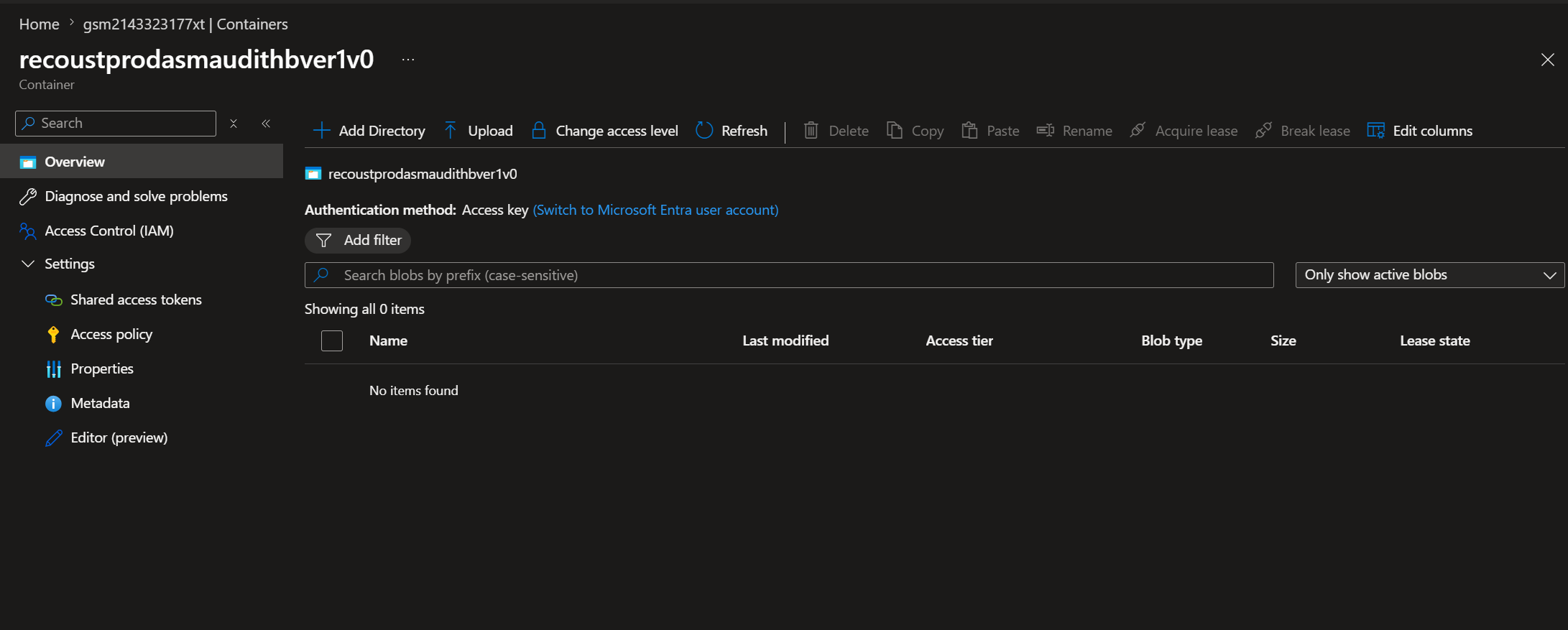The height and width of the screenshot is (630, 1568).
Task: Click the Acquire lease icon
Action: tap(1138, 131)
